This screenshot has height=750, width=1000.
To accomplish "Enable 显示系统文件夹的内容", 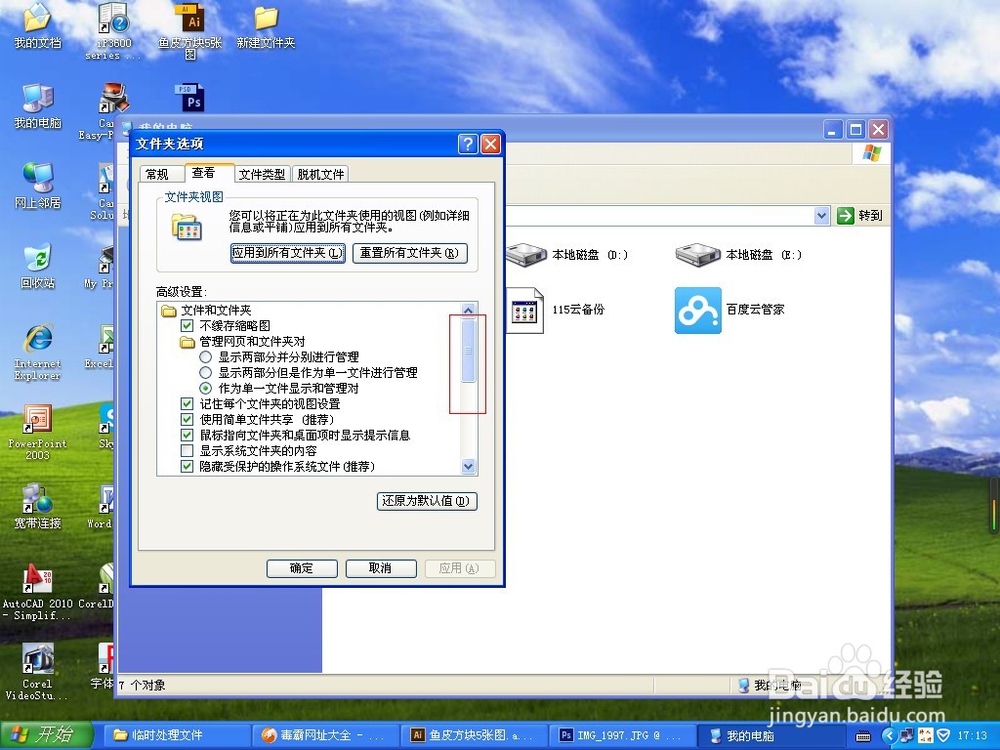I will tap(187, 452).
